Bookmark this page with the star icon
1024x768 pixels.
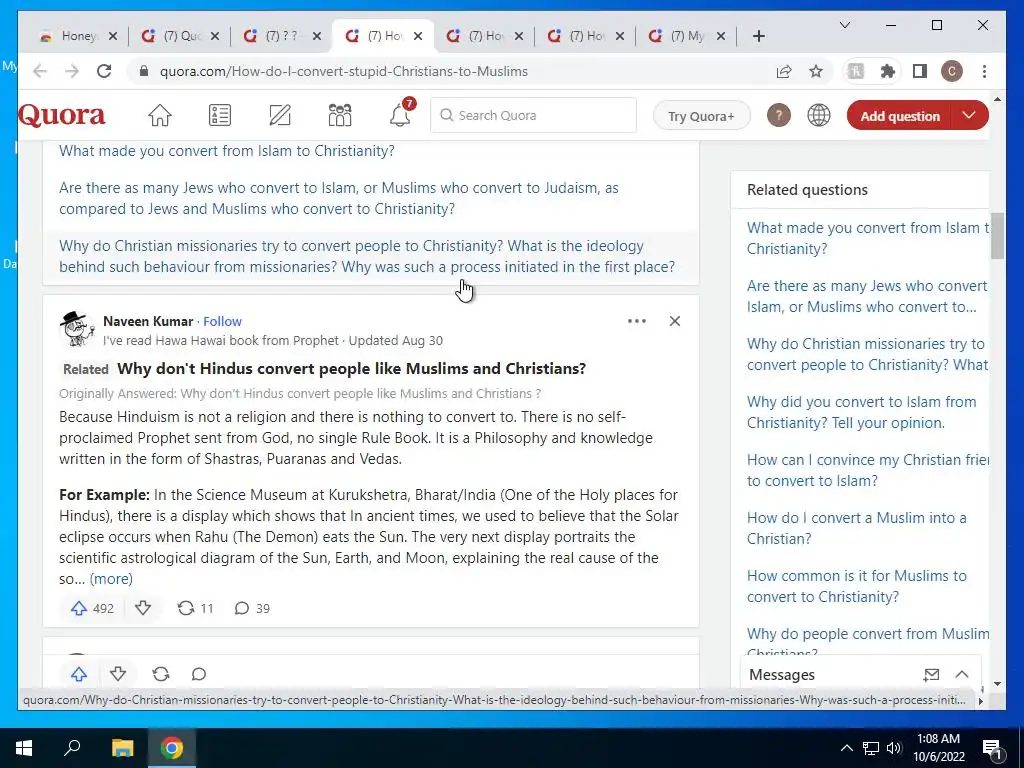(x=816, y=71)
